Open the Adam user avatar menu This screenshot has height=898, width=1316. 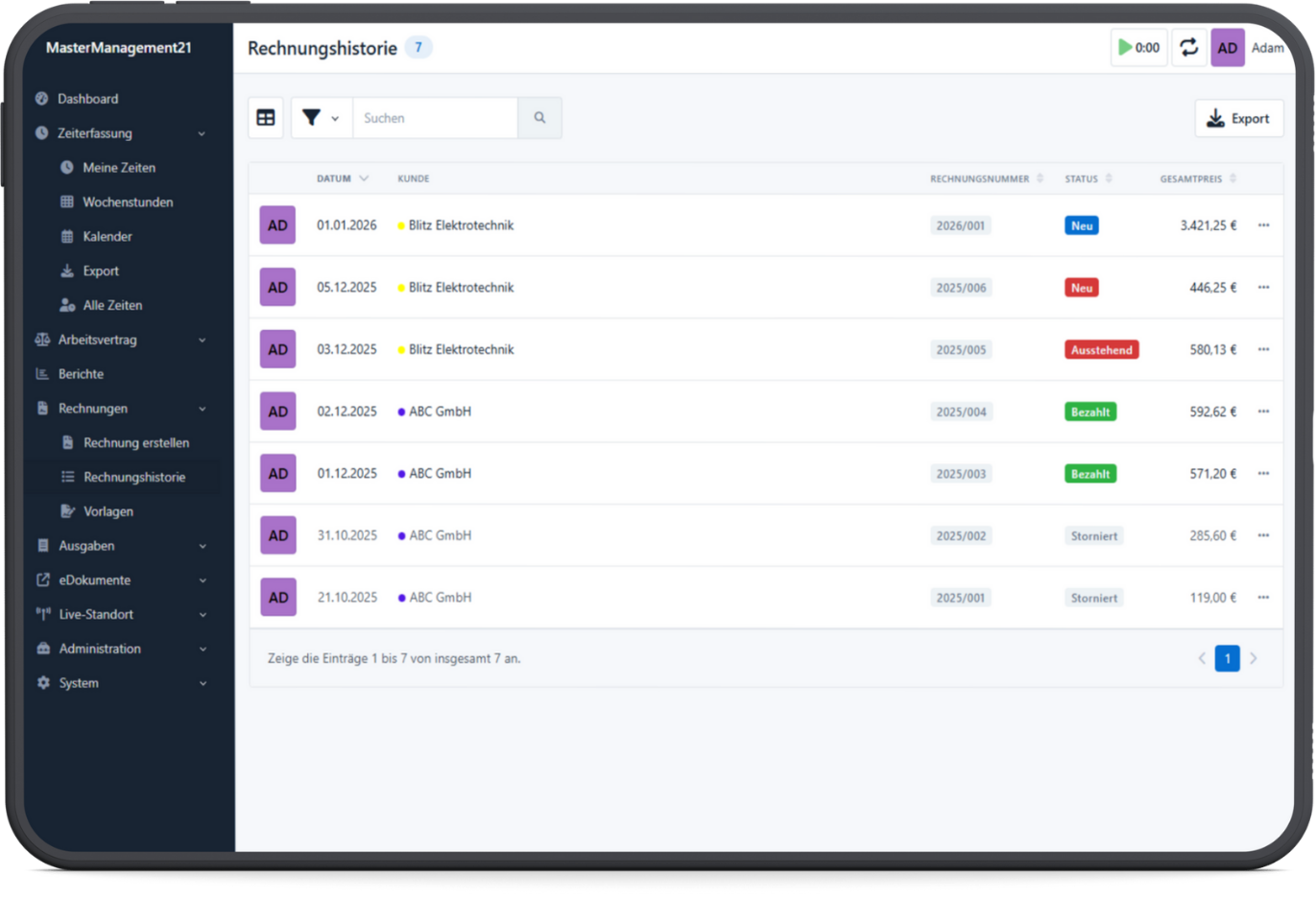click(1228, 48)
